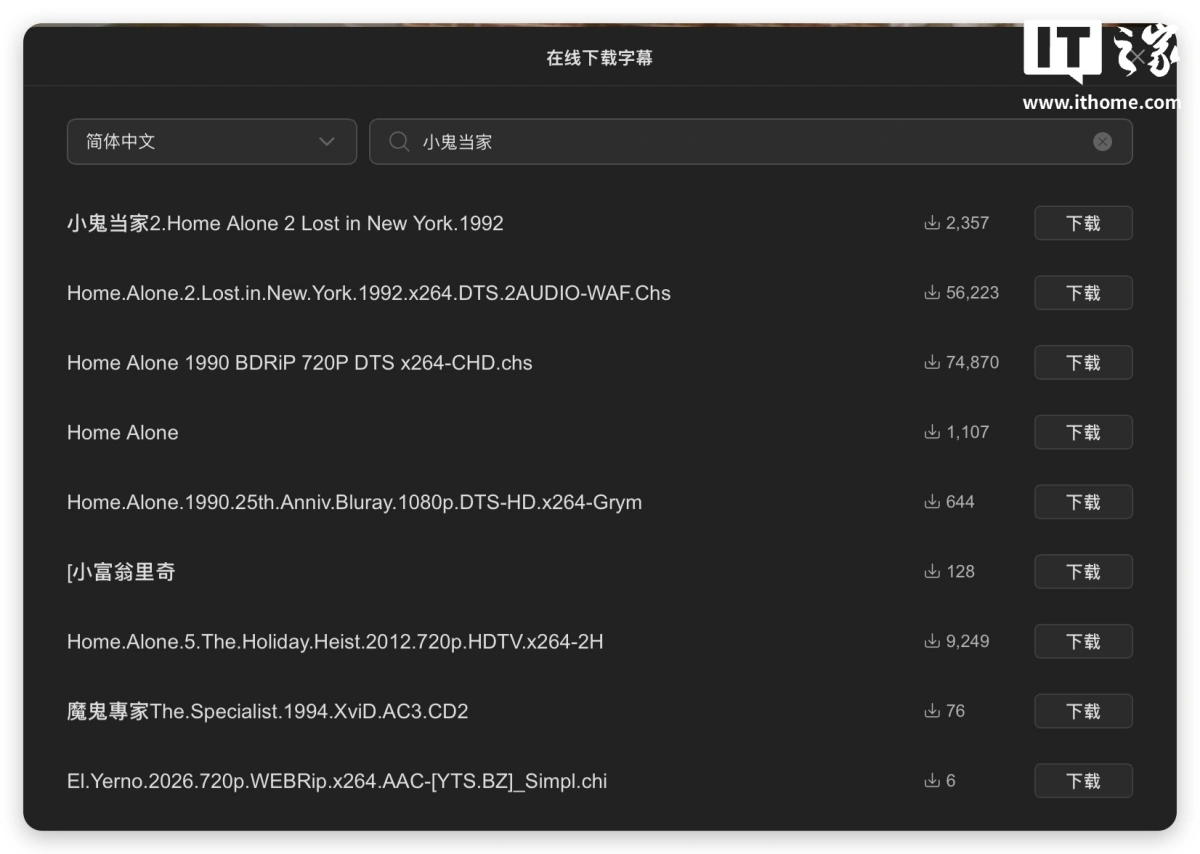Image resolution: width=1200 pixels, height=854 pixels.
Task: Download the plain "Home Alone" subtitle
Action: [1083, 432]
